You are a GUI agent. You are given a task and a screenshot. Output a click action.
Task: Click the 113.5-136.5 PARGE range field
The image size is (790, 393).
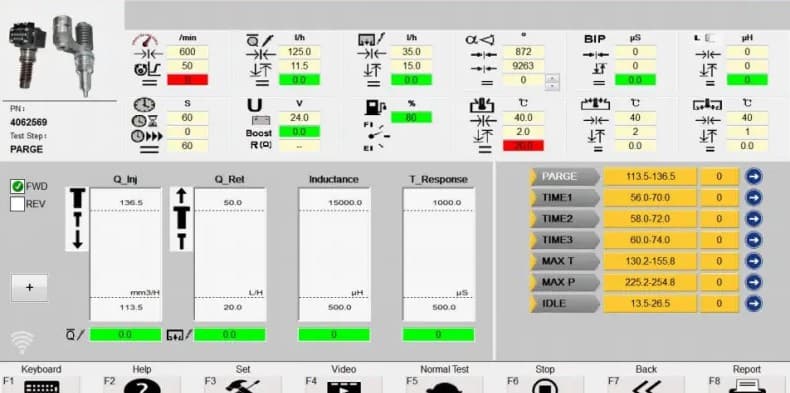click(650, 177)
